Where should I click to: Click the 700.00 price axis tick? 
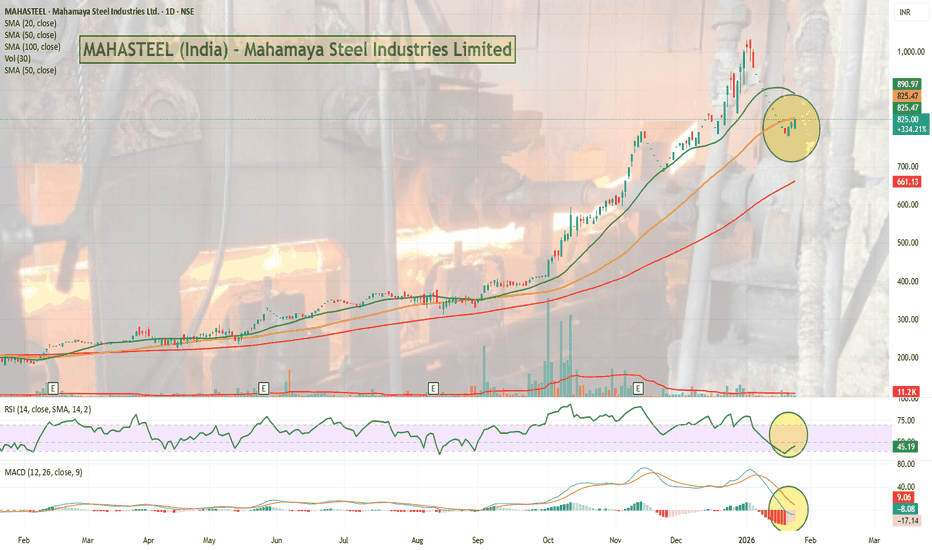click(907, 166)
